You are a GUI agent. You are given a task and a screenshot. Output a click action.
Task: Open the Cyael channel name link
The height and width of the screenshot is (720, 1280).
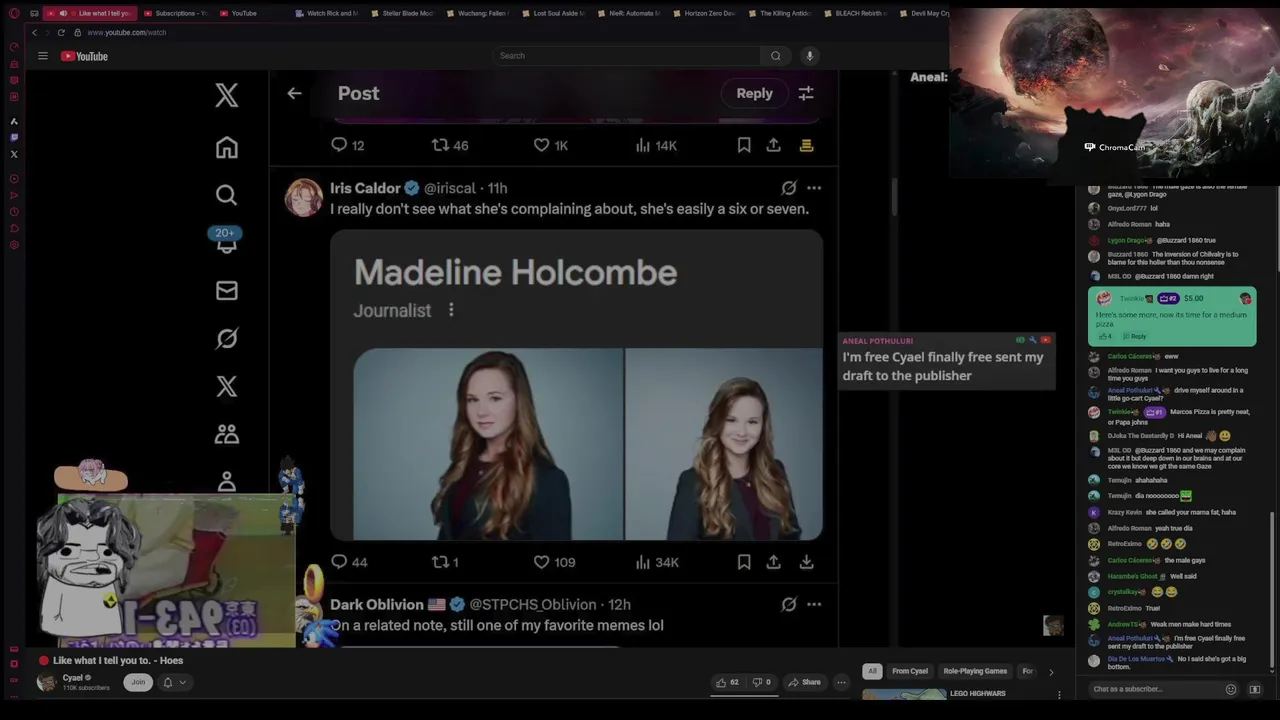point(73,677)
